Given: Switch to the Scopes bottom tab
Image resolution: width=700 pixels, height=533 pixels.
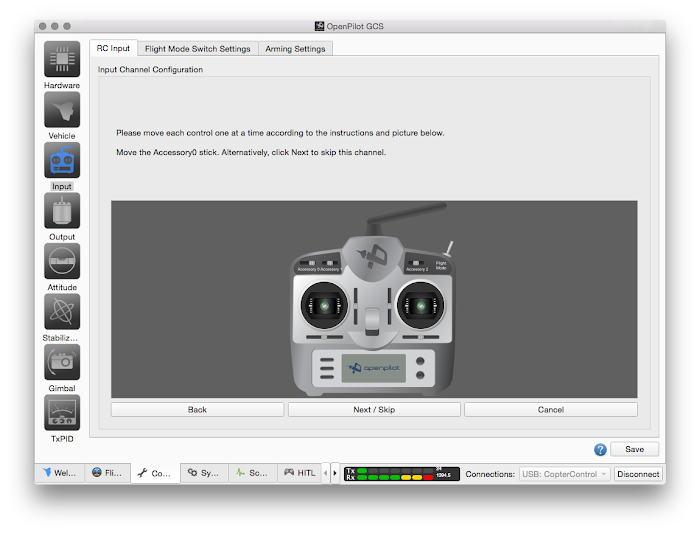Looking at the screenshot, I should (x=253, y=473).
